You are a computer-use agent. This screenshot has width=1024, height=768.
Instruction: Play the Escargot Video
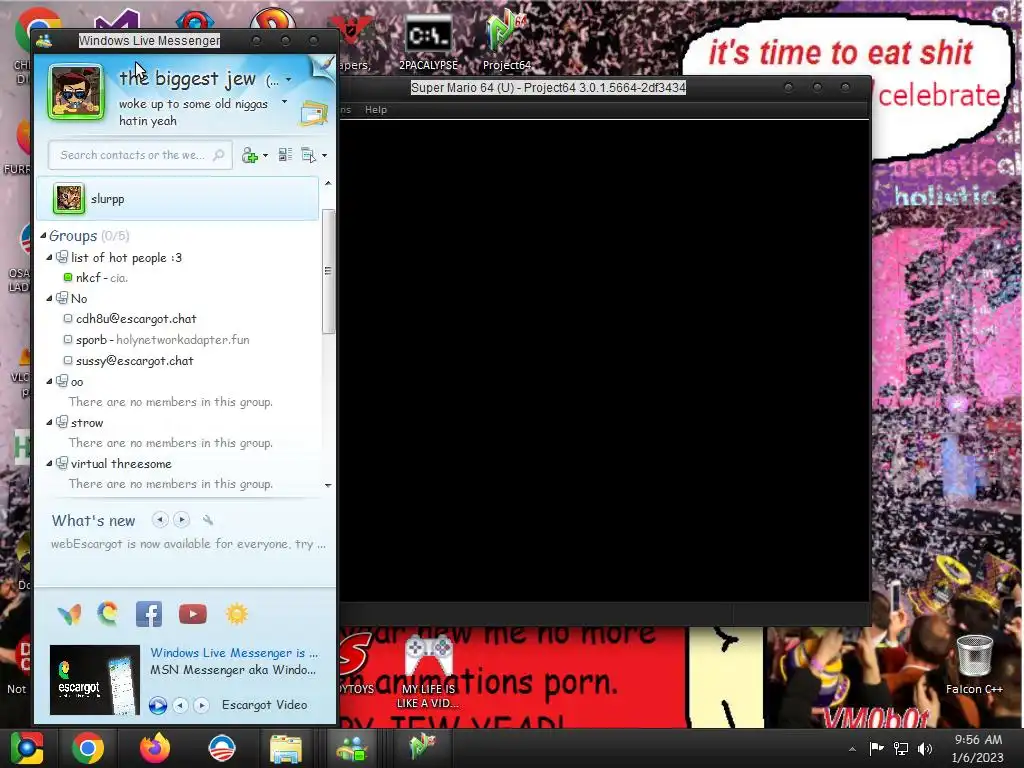click(157, 705)
